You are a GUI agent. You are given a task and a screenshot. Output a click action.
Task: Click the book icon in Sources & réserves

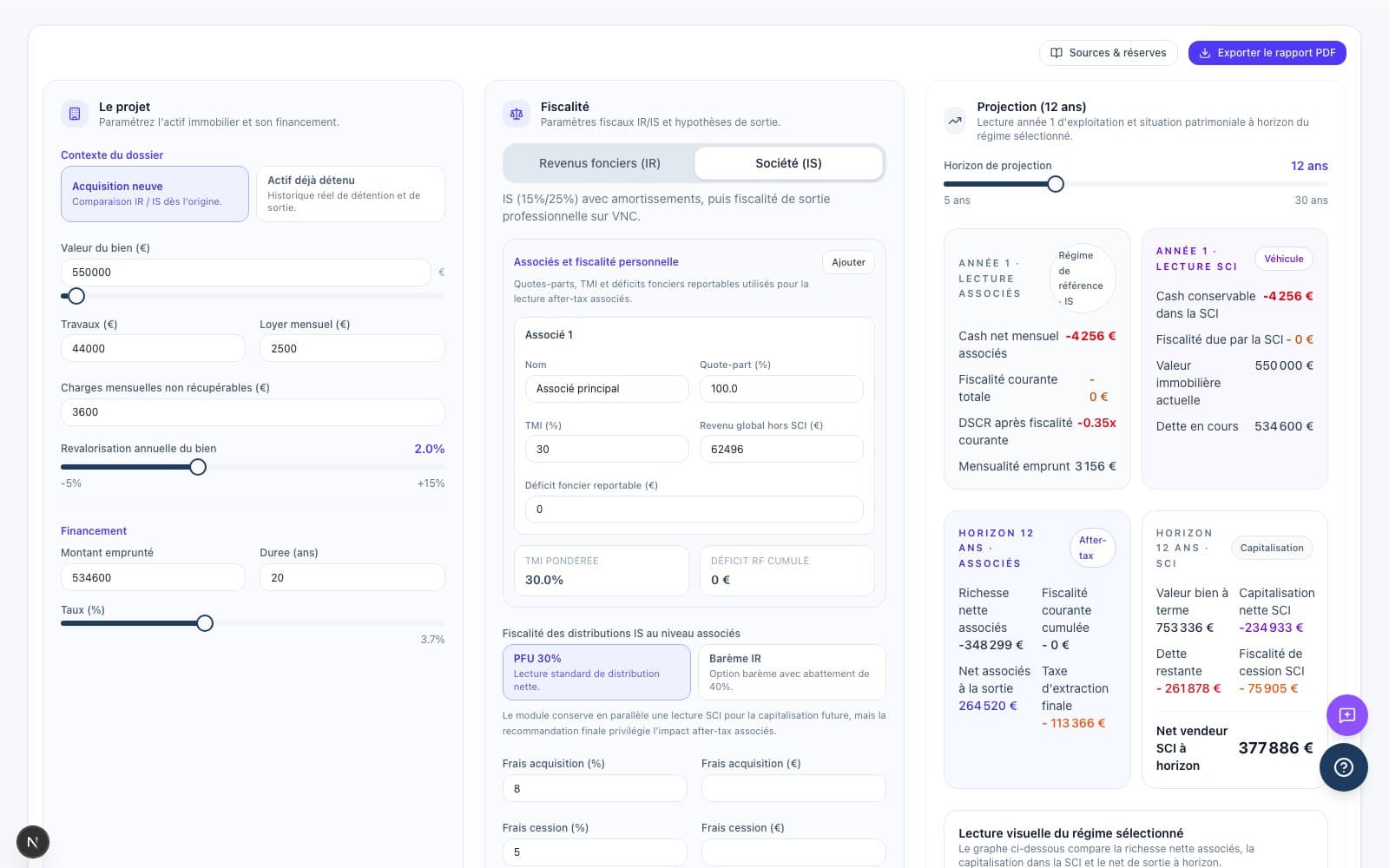(1057, 53)
